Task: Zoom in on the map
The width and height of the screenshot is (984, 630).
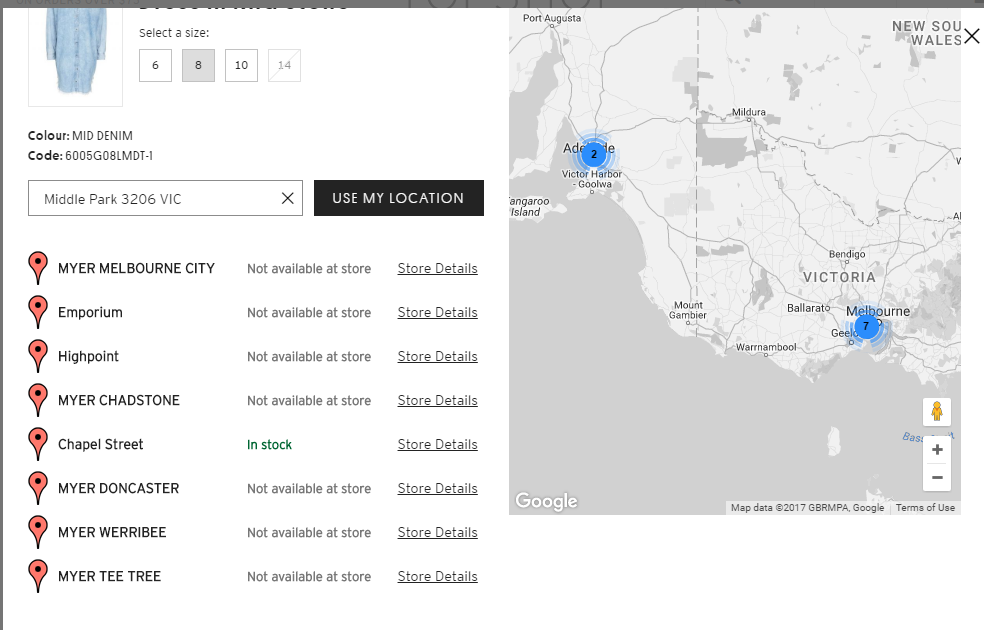Action: [937, 450]
